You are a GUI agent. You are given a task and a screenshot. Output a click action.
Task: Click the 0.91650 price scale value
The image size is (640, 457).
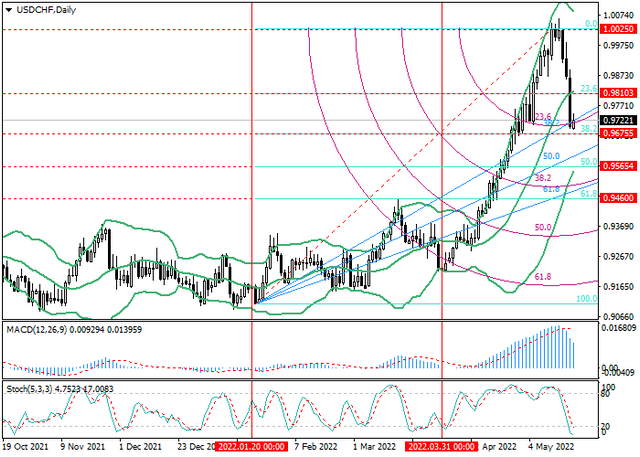(619, 287)
